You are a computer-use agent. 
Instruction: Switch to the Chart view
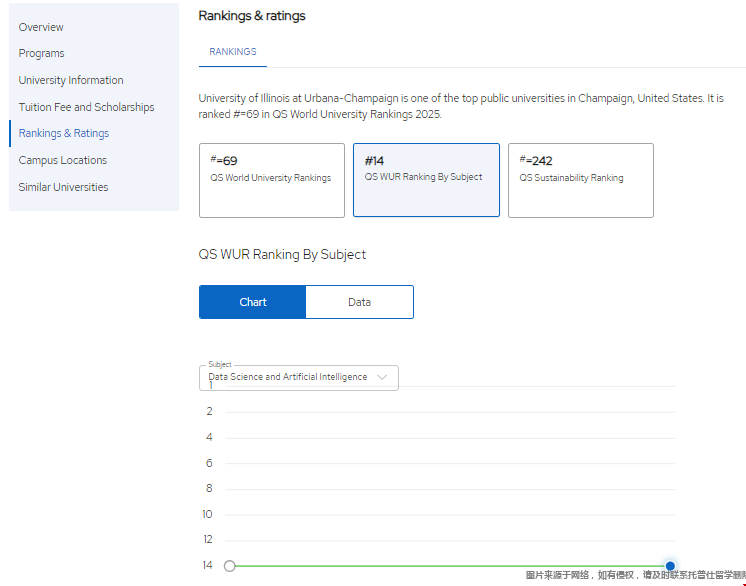point(253,302)
